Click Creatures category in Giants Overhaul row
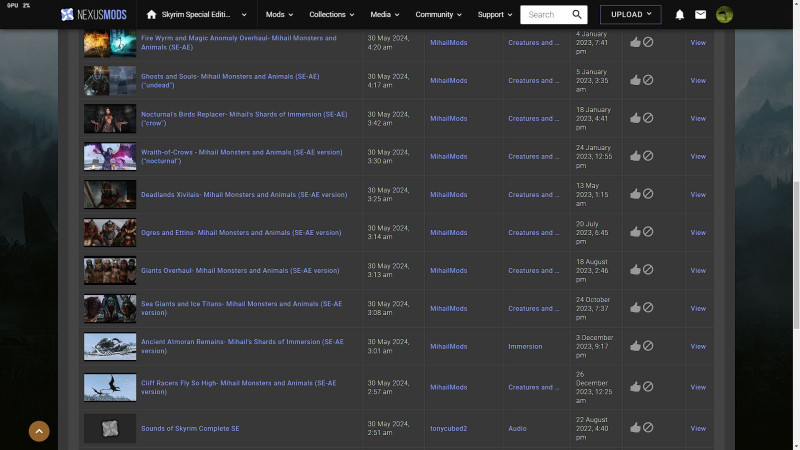800x450 pixels. 533,270
